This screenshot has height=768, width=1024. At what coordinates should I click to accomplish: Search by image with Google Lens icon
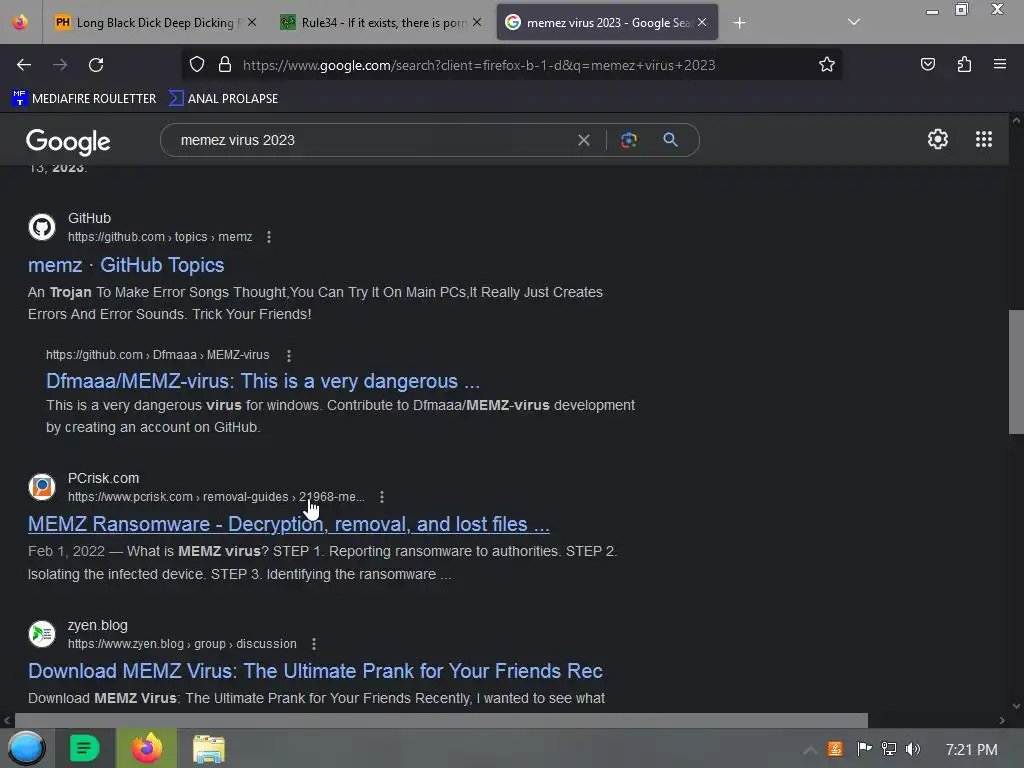click(628, 140)
